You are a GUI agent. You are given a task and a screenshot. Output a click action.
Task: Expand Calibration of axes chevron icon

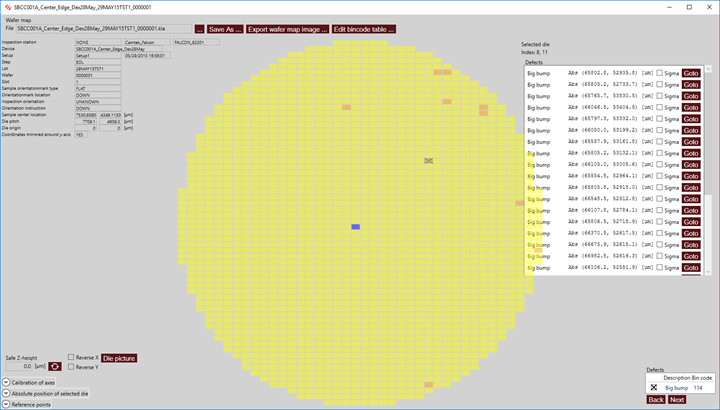(6, 382)
